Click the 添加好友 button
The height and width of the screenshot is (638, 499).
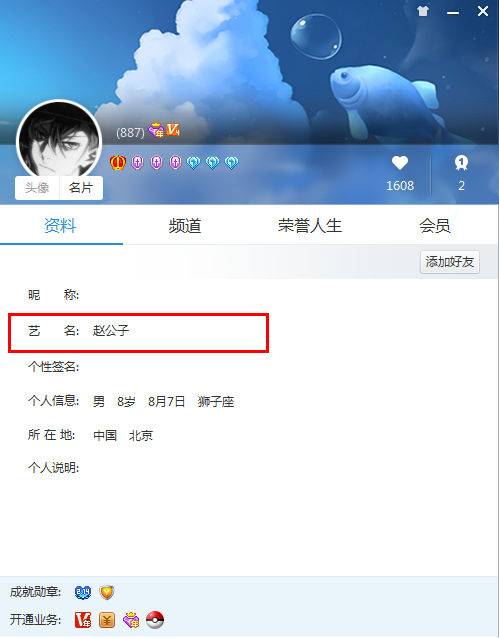coord(450,262)
